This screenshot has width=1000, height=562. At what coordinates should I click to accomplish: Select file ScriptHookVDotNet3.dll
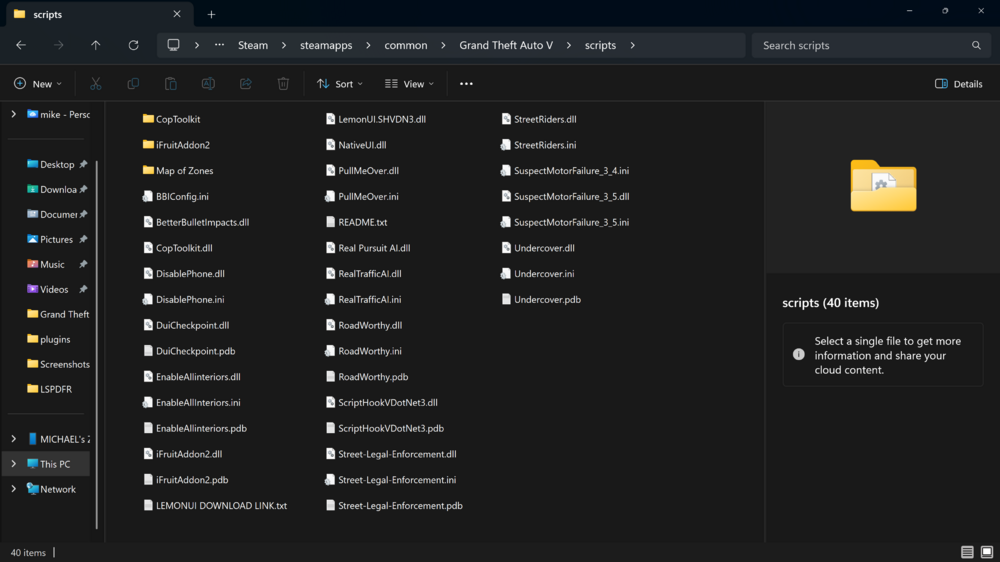tap(381, 403)
